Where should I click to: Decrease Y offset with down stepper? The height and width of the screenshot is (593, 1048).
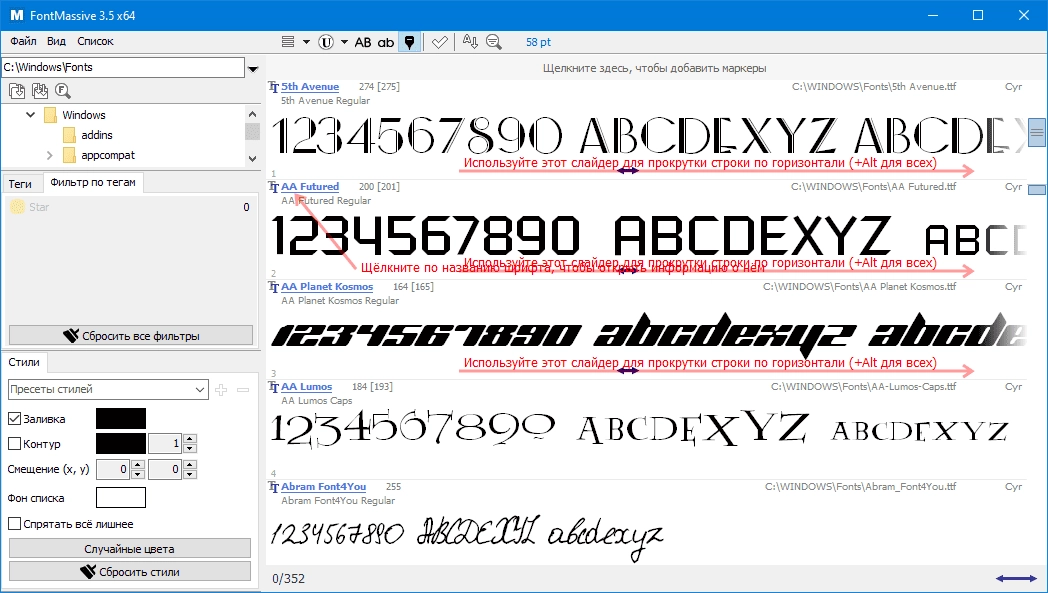[x=190, y=474]
